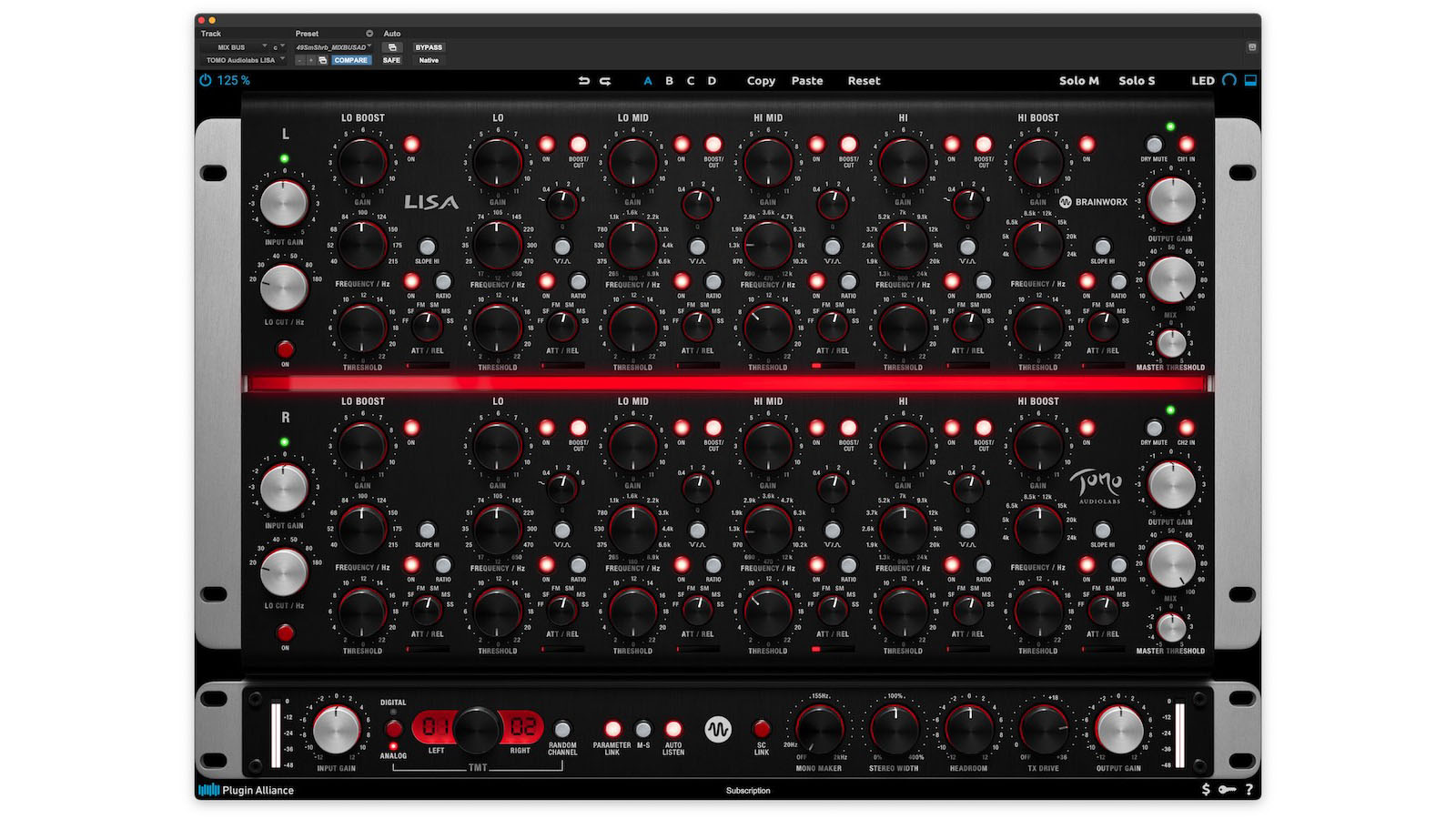Toggle the SC LINK button
Screen dimensions: 1456x819
click(x=761, y=731)
